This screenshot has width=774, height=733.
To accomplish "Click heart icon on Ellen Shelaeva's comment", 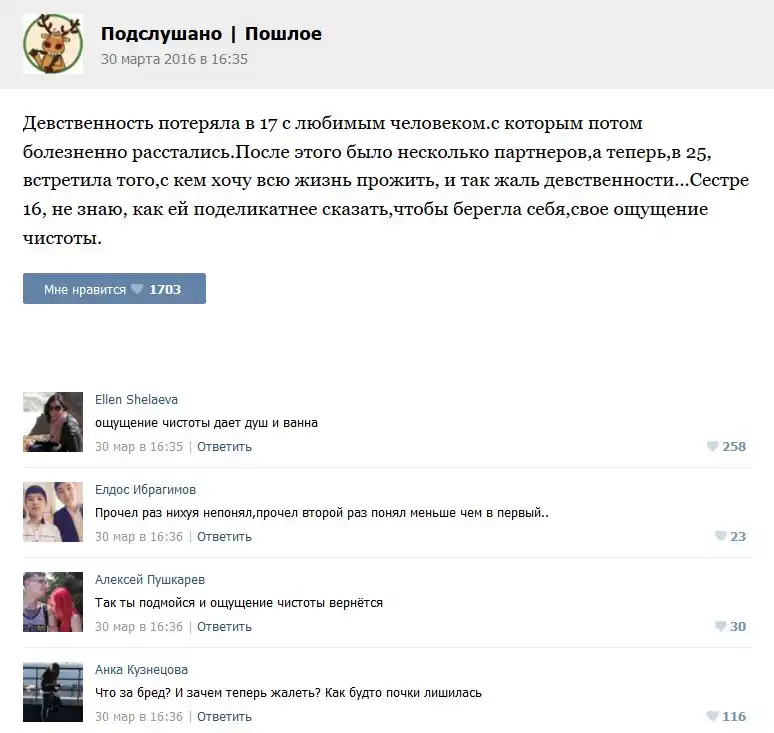I will pos(712,446).
